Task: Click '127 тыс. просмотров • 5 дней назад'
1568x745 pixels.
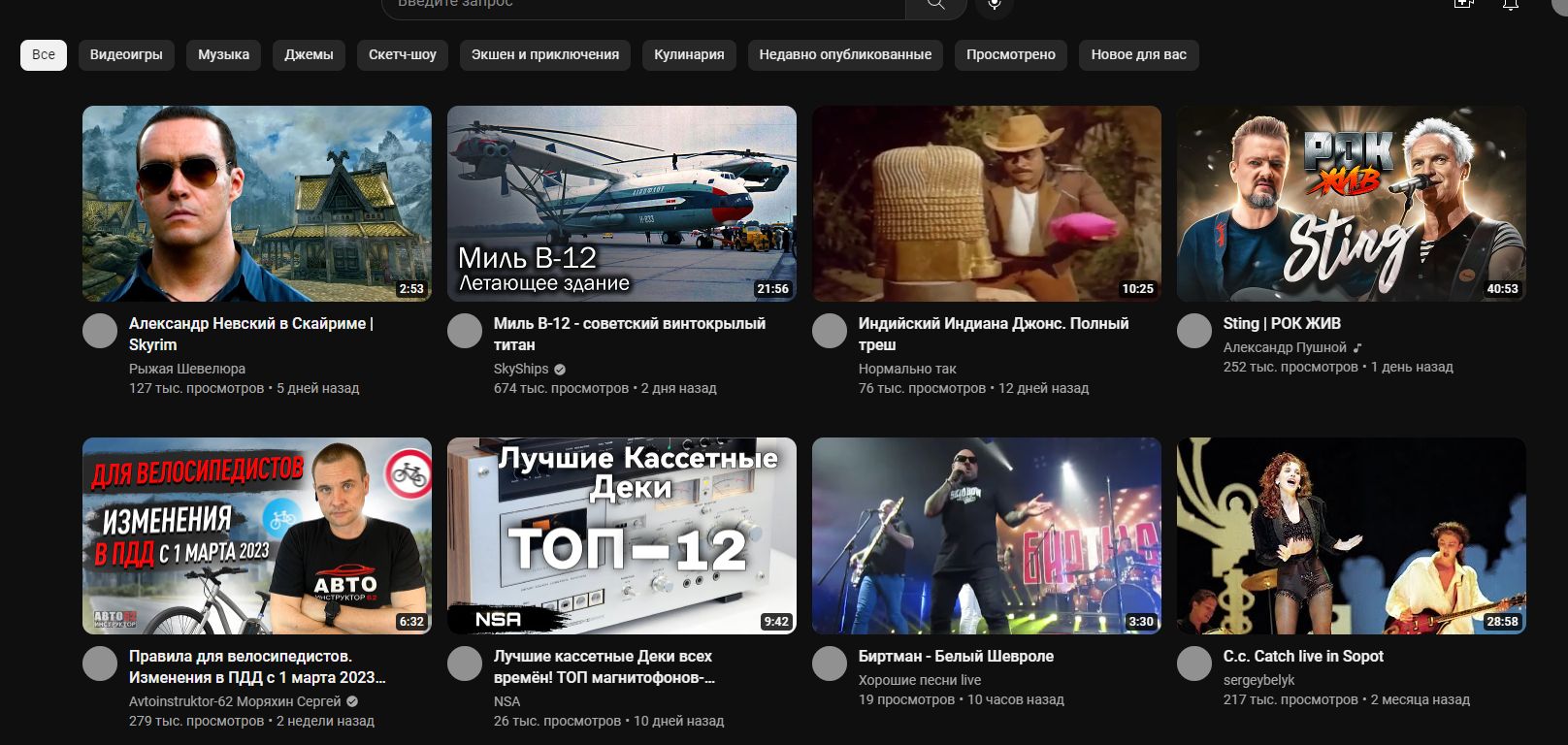Action: click(x=244, y=388)
